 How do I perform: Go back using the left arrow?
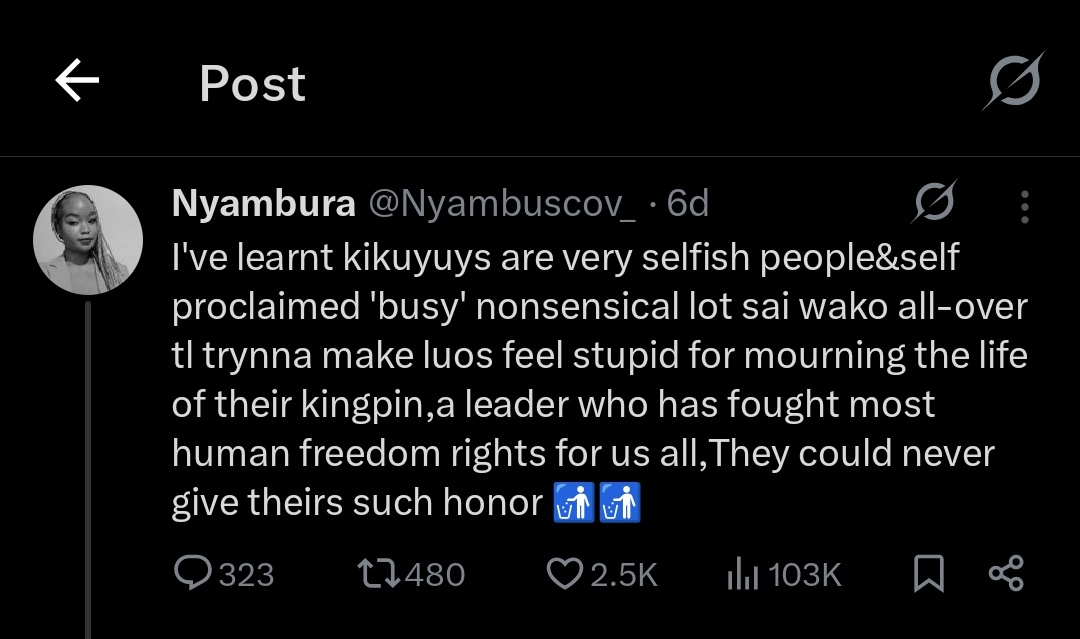point(77,81)
